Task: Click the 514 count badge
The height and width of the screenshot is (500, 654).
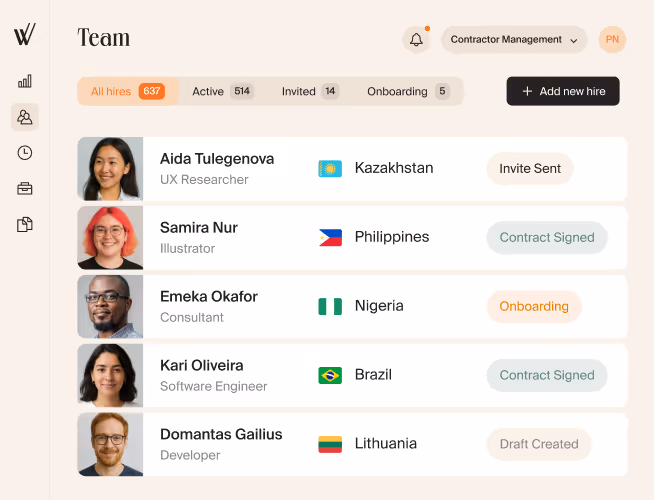Action: click(x=242, y=91)
